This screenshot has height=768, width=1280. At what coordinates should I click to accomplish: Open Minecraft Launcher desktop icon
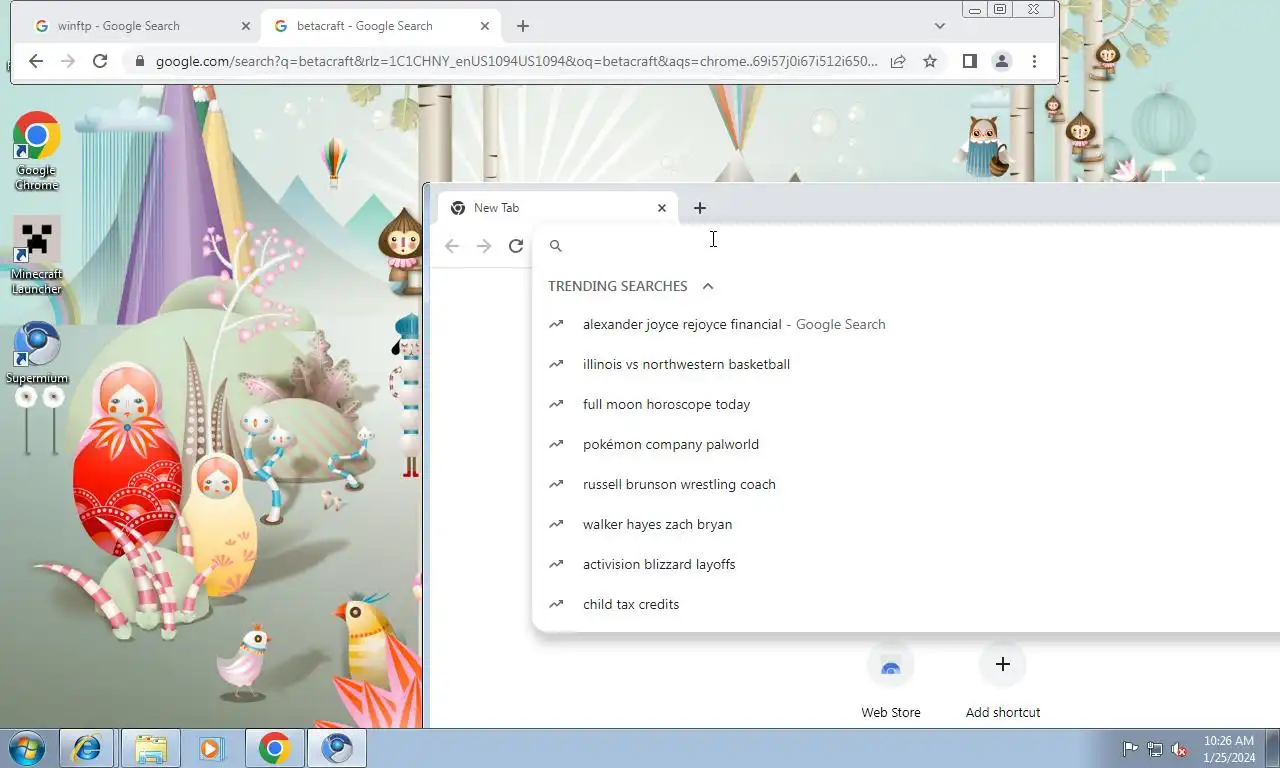tap(36, 256)
